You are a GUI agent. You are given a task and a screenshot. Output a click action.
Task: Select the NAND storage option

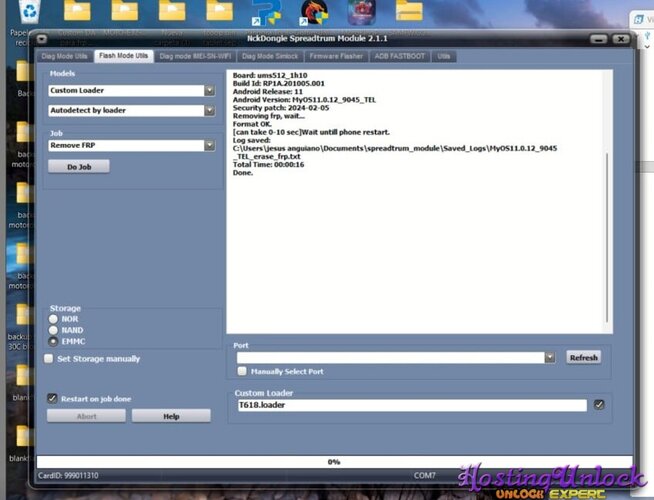point(53,330)
